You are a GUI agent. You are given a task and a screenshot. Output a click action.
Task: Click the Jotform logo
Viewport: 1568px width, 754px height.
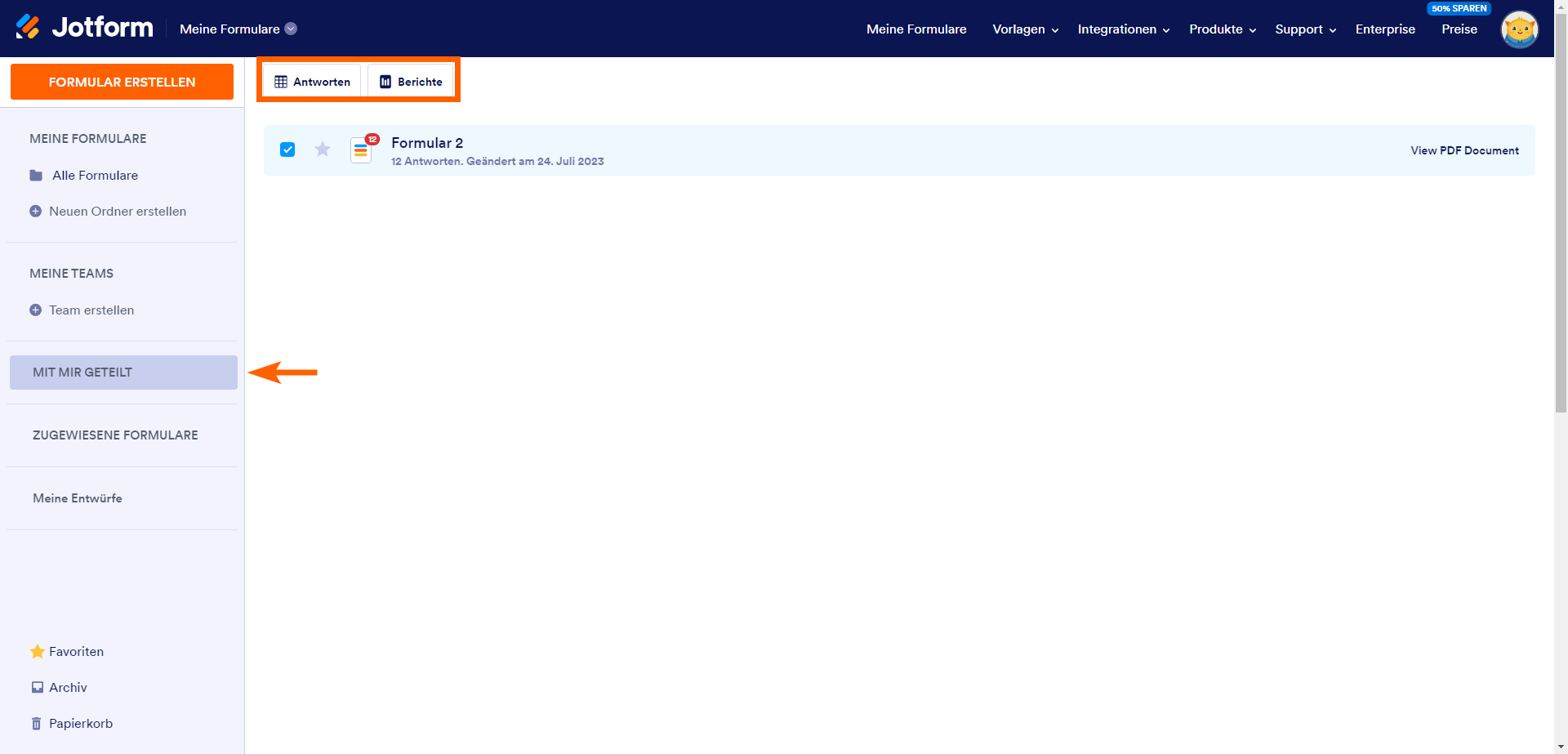point(84,28)
